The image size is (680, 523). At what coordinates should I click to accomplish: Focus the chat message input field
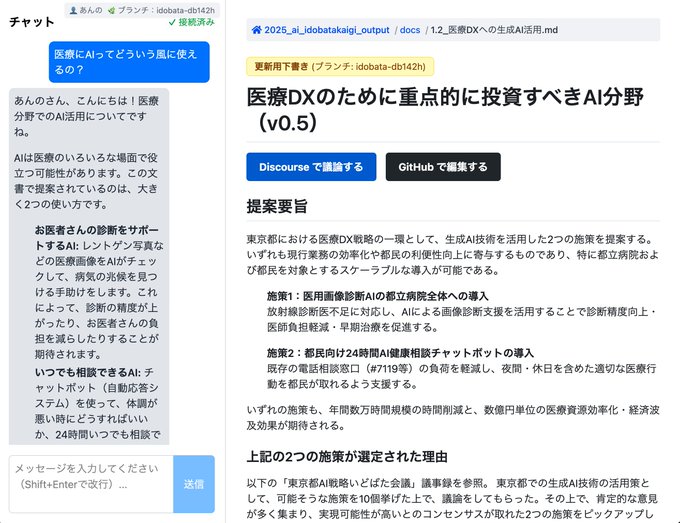(91, 484)
